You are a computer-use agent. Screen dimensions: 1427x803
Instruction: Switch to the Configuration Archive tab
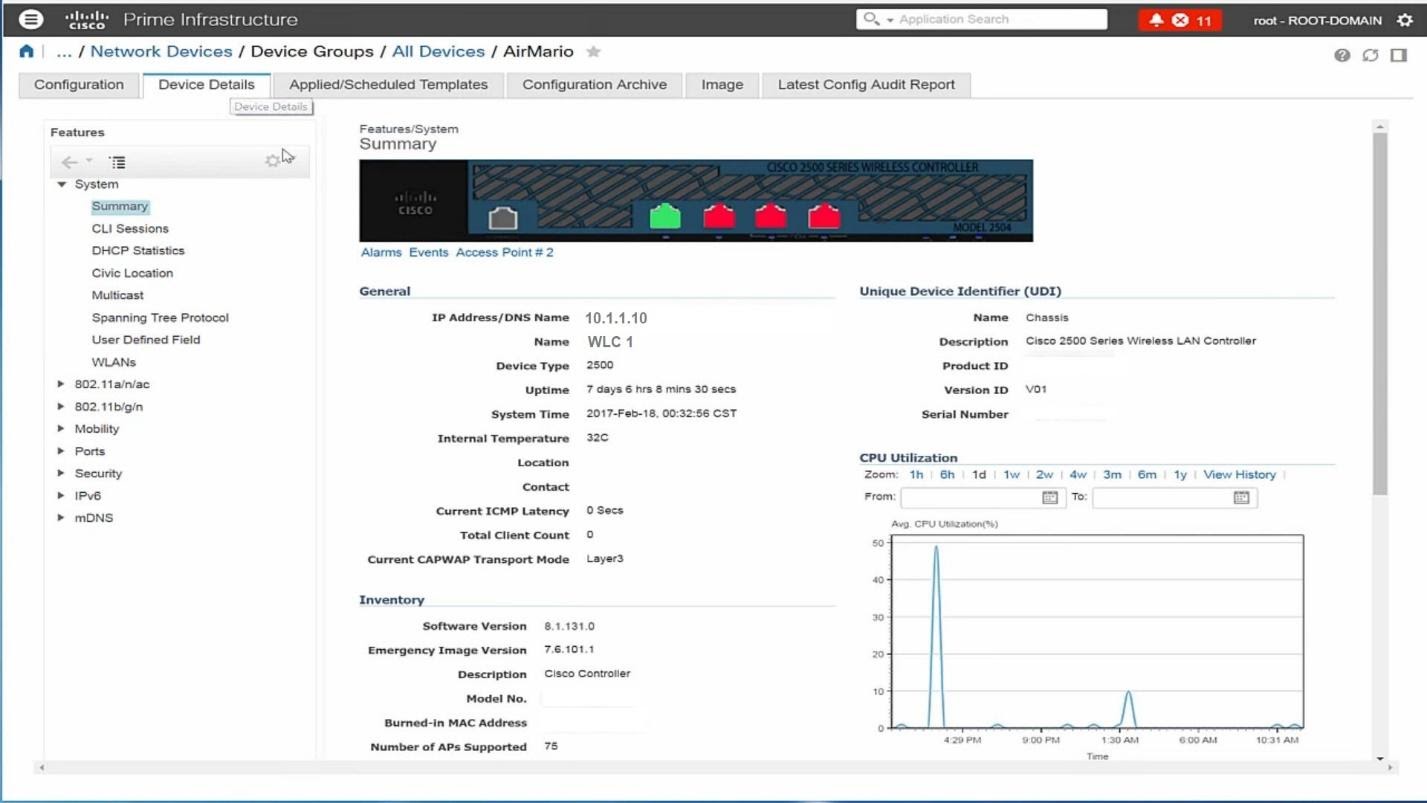coord(594,84)
